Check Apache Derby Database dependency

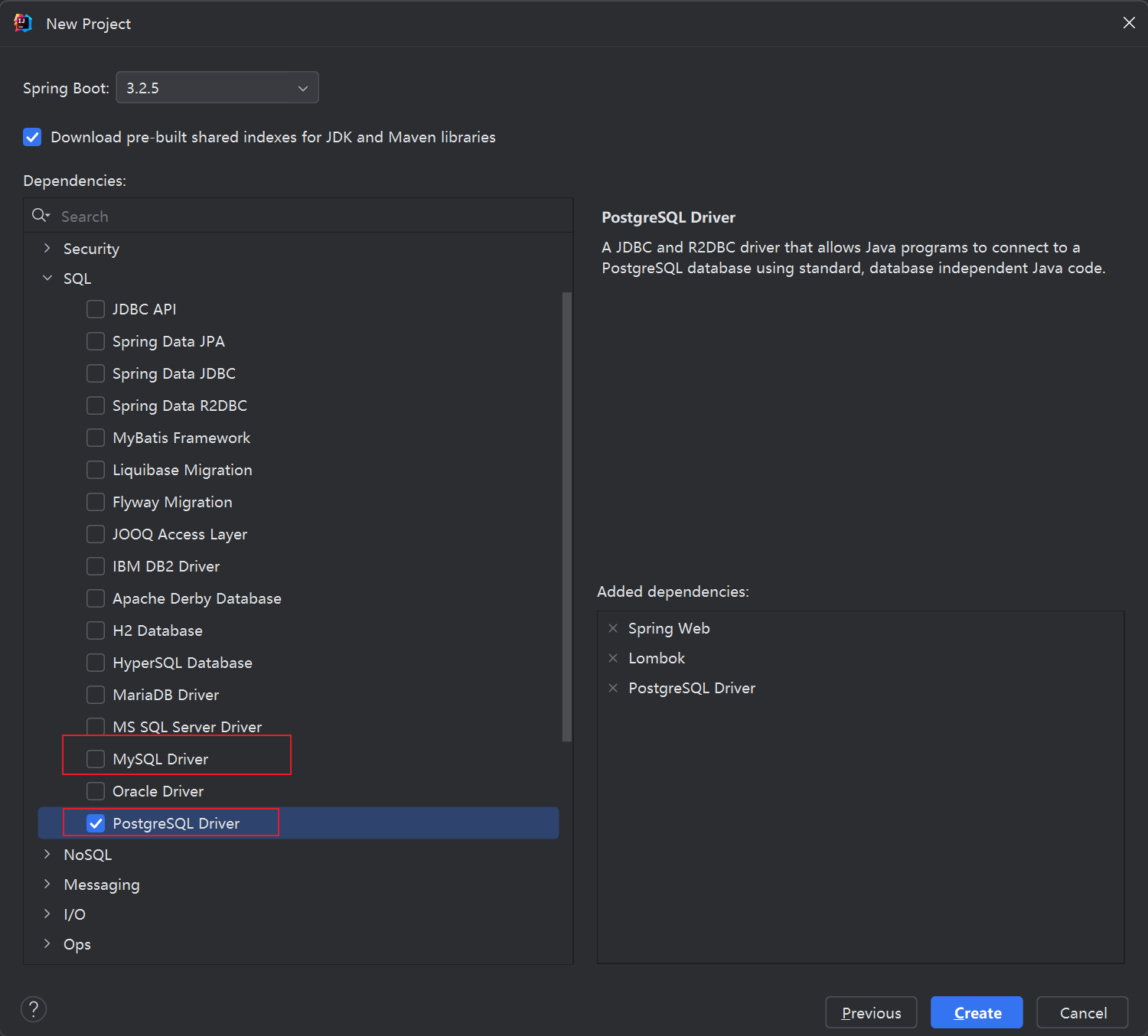(x=96, y=598)
